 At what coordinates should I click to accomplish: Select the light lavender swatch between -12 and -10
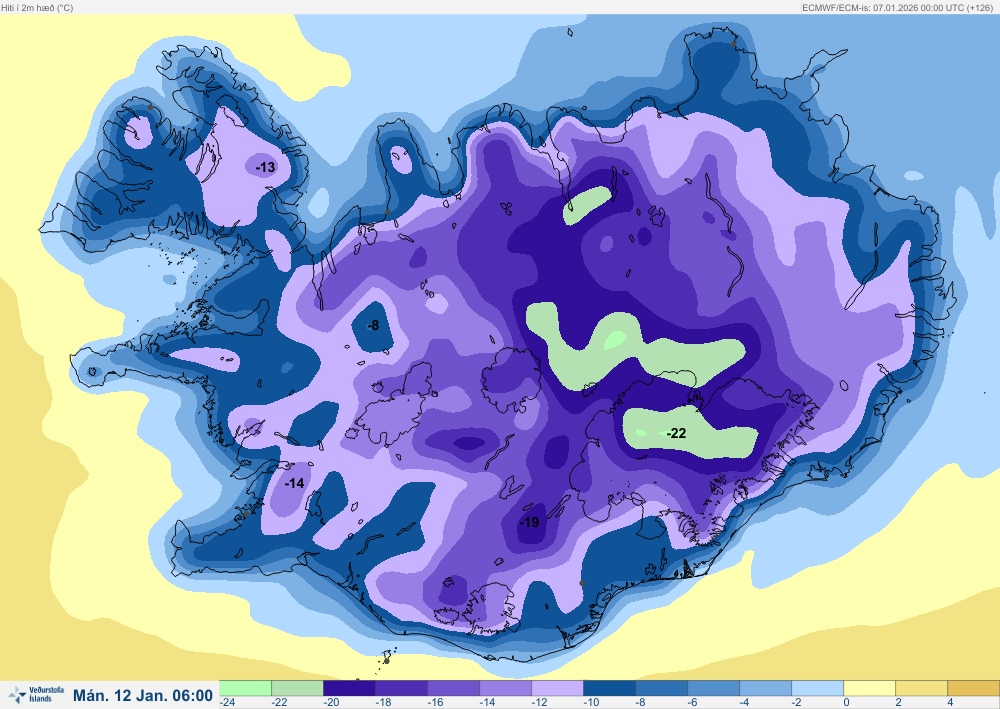pos(557,688)
